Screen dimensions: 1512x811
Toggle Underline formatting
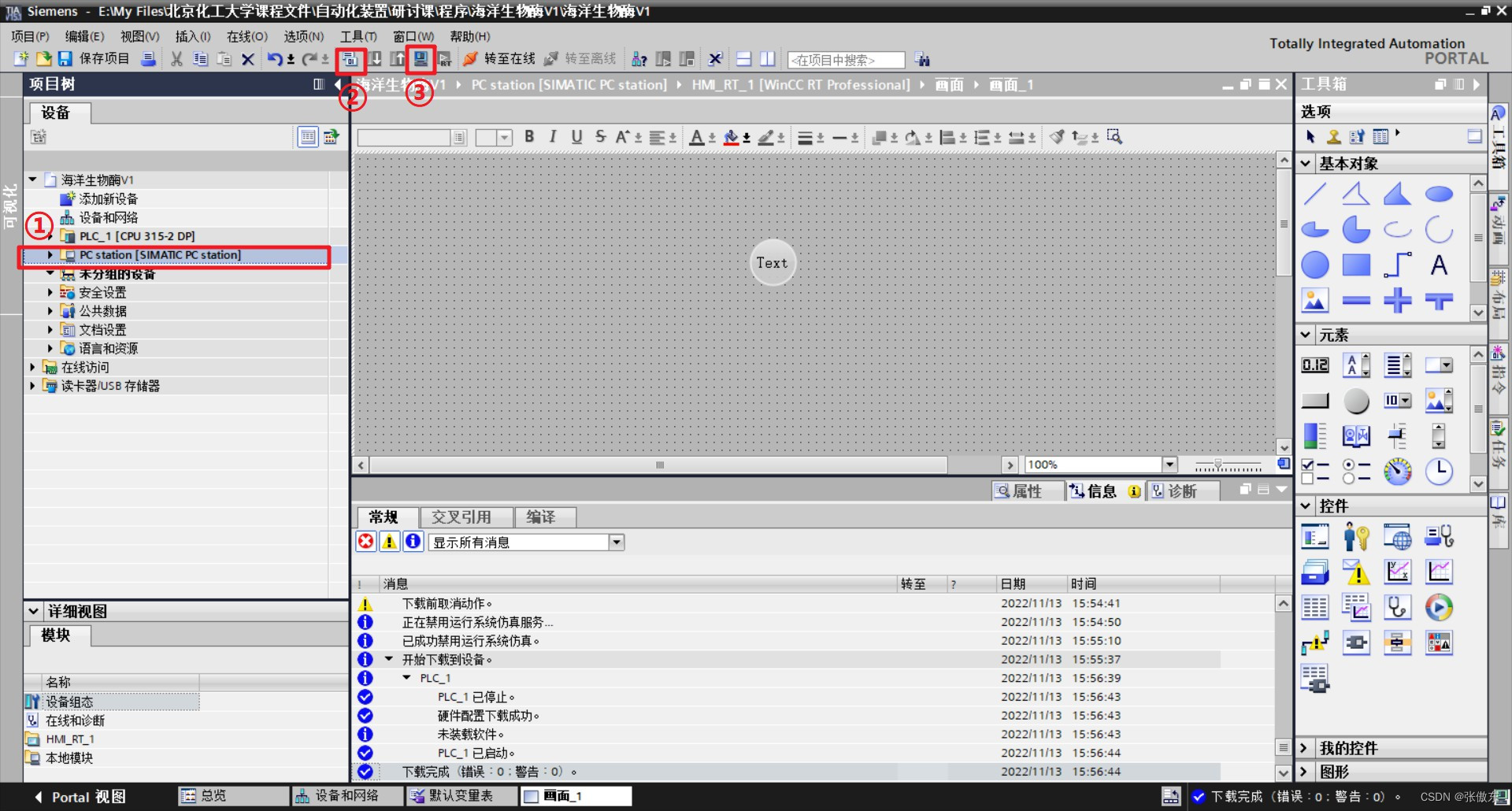tap(576, 137)
